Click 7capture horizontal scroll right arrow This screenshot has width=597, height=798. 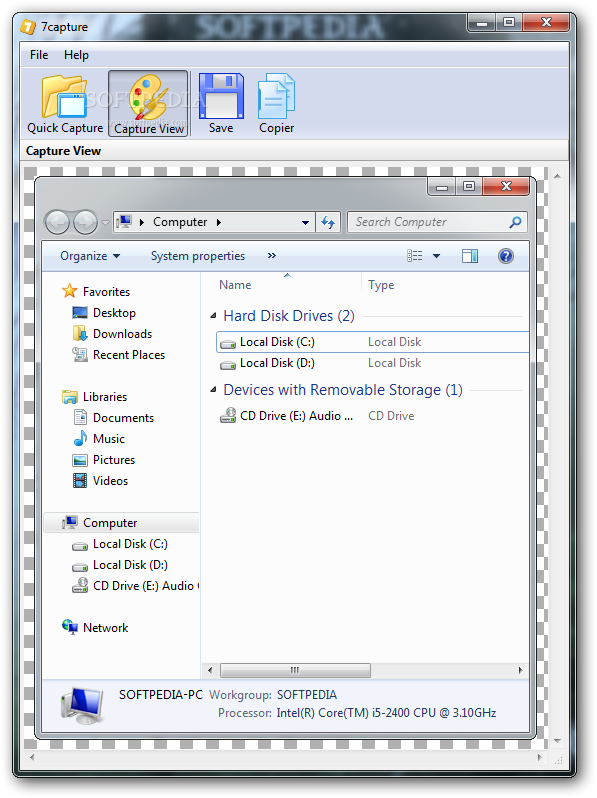[540, 757]
